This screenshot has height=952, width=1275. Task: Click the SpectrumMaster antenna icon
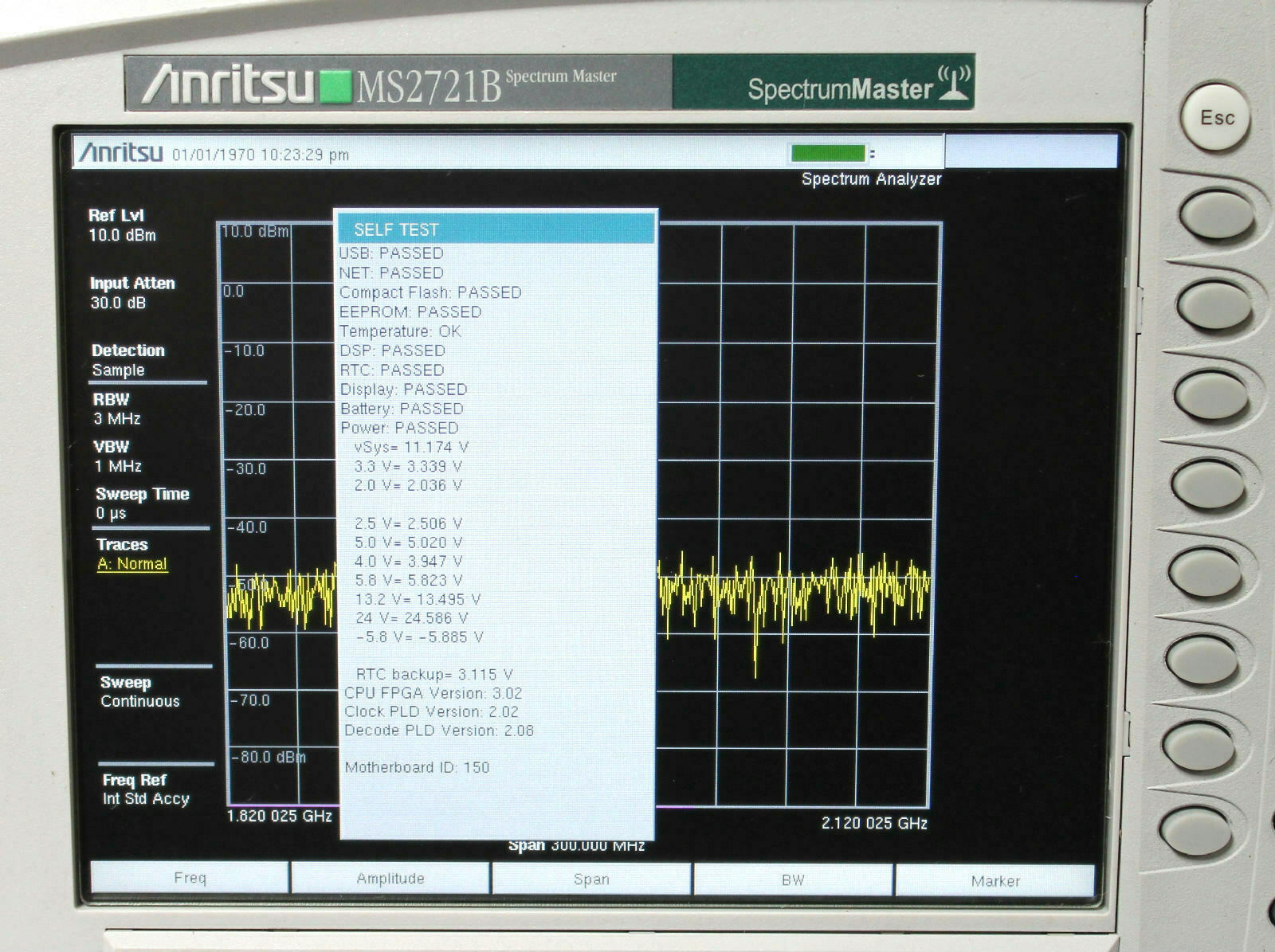coord(954,84)
